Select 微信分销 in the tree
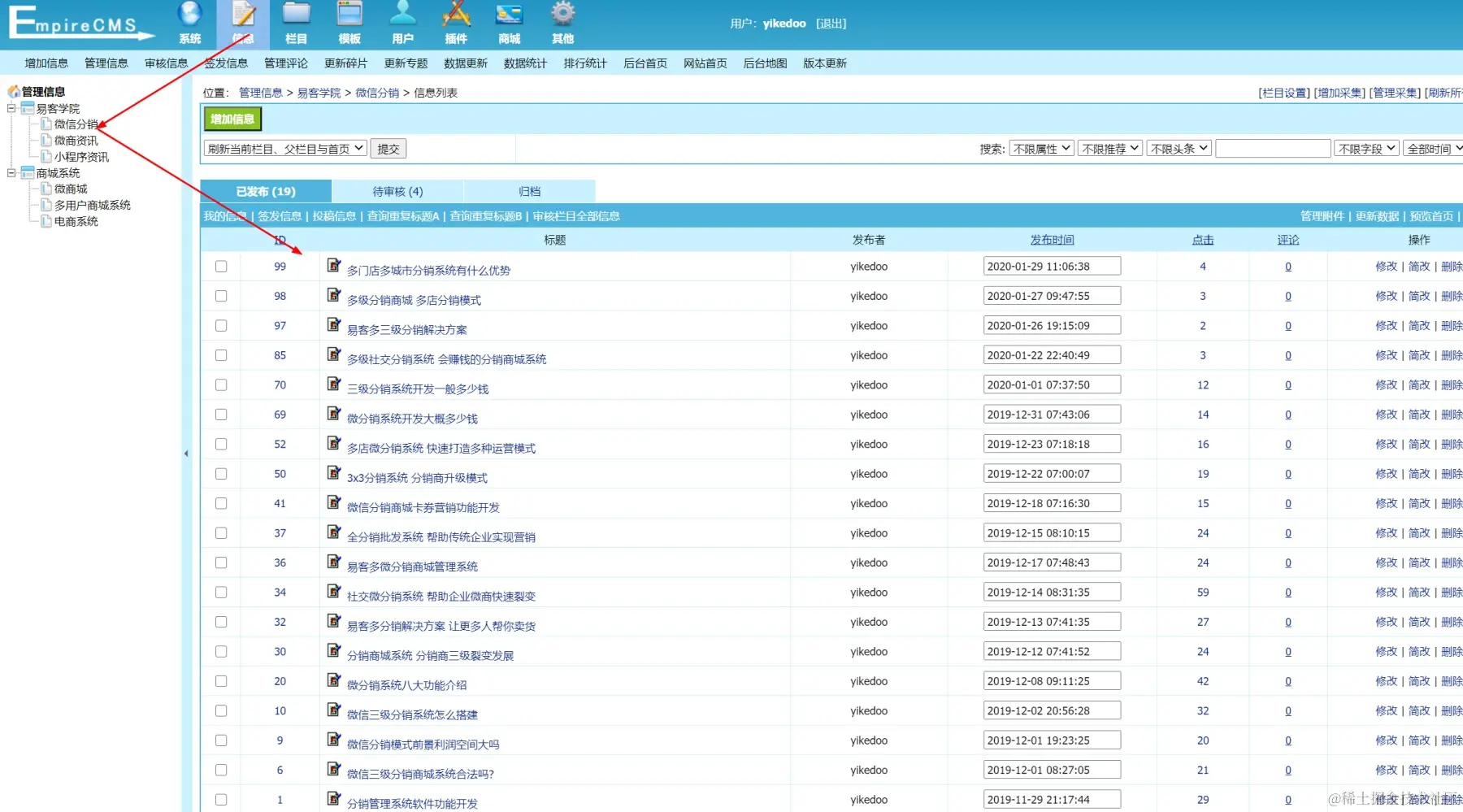The image size is (1463, 812). click(76, 124)
